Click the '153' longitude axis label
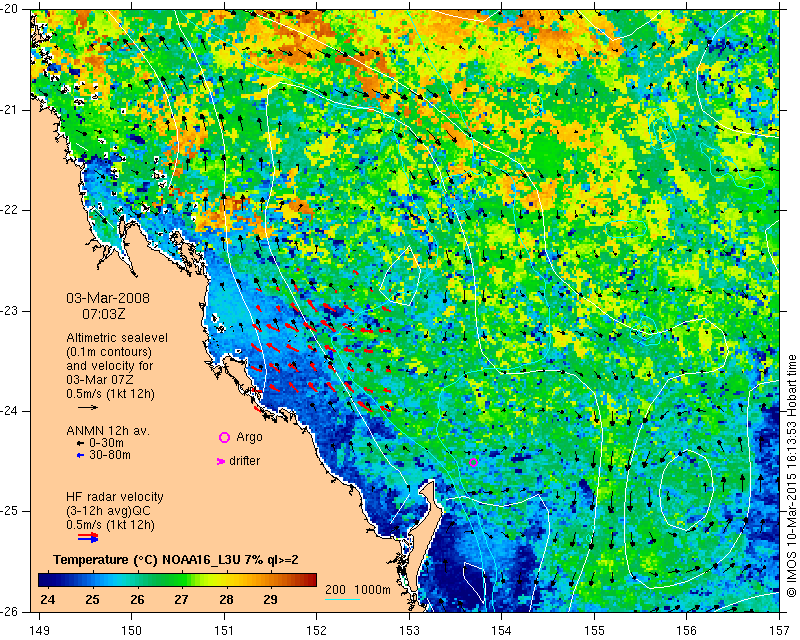Image resolution: width=800 pixels, height=640 pixels. 409,631
